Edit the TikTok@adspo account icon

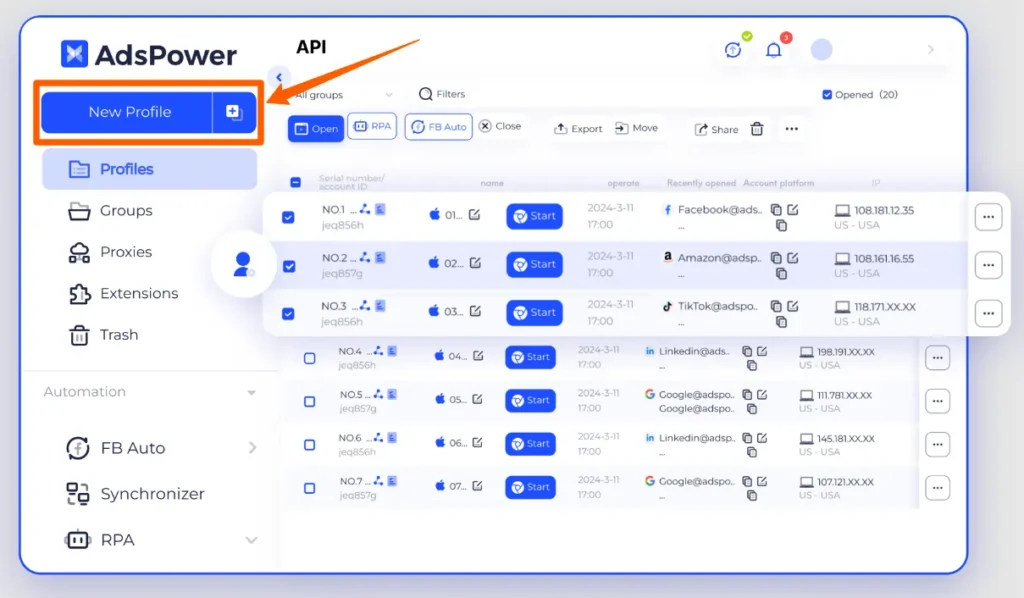(793, 306)
